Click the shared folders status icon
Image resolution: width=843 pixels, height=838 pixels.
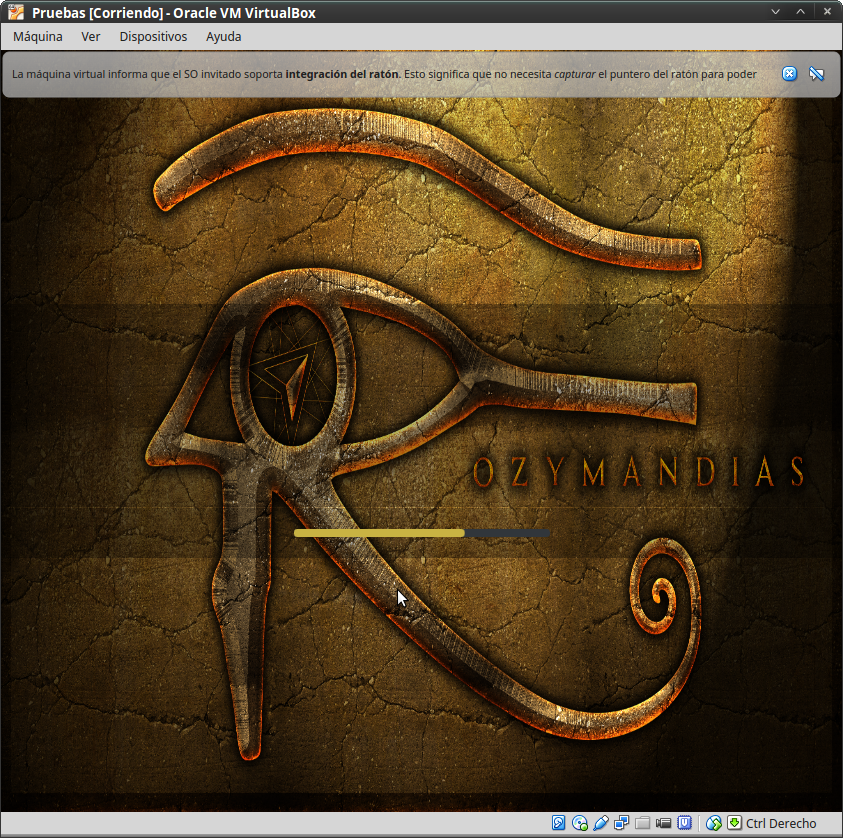coord(643,823)
